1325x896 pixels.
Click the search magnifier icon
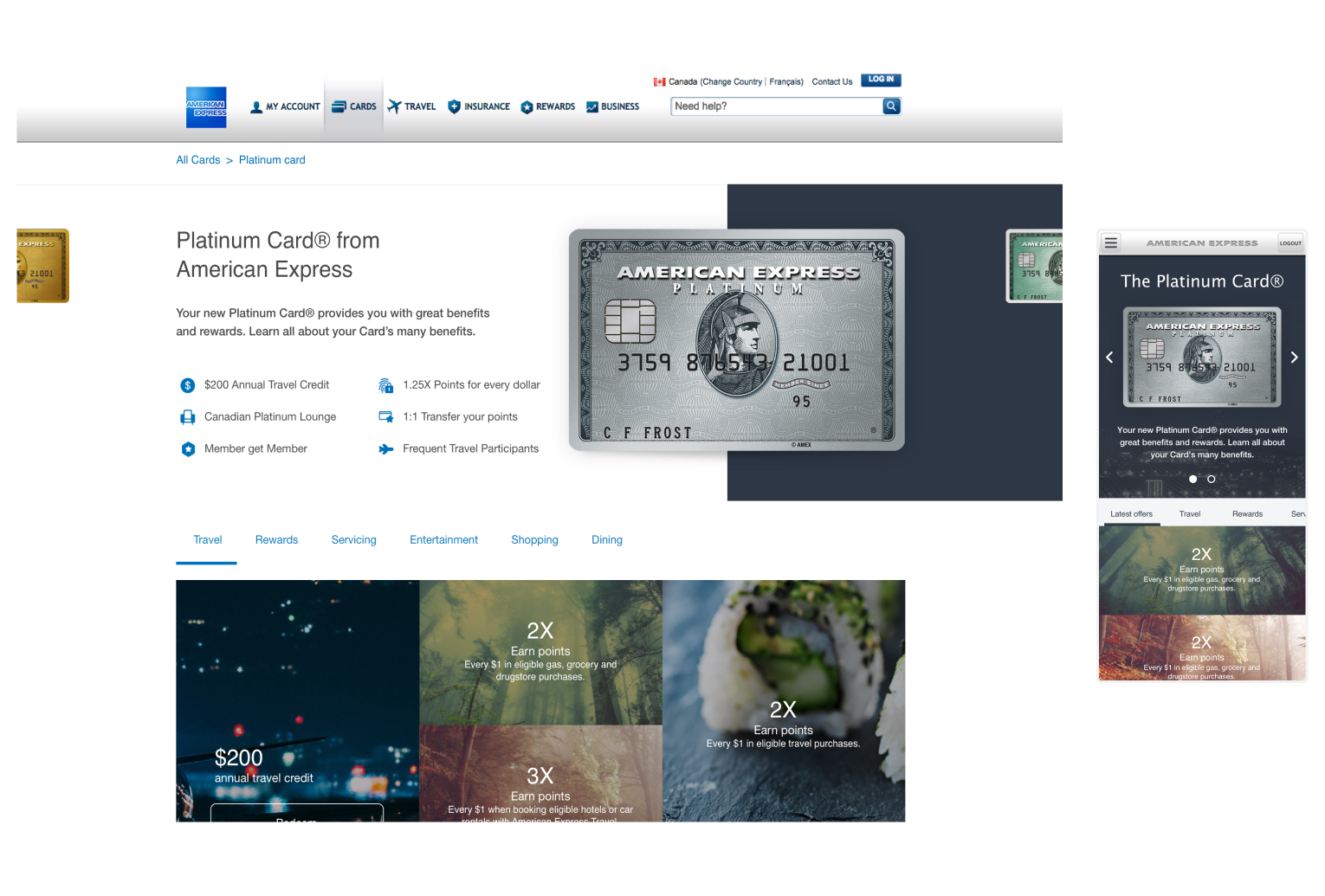(x=891, y=106)
